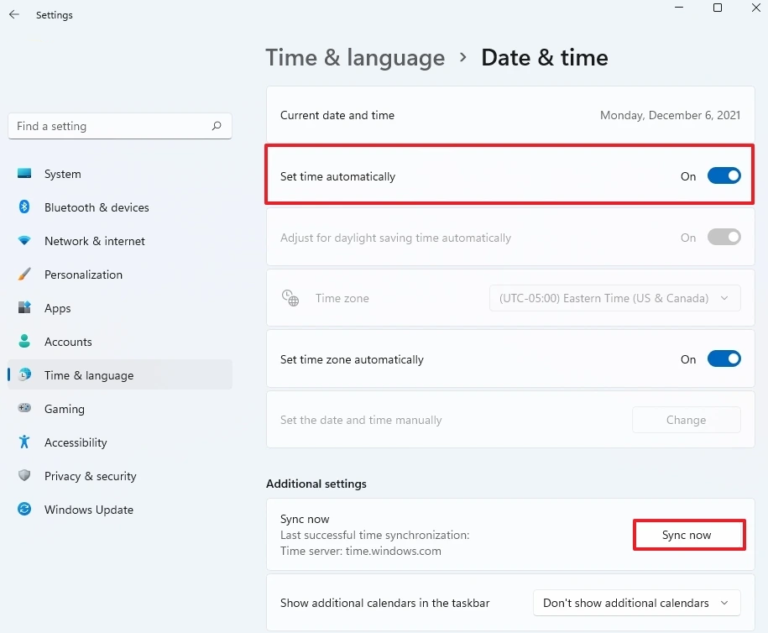Click the Change date and time button
This screenshot has height=633, width=768.
(686, 420)
